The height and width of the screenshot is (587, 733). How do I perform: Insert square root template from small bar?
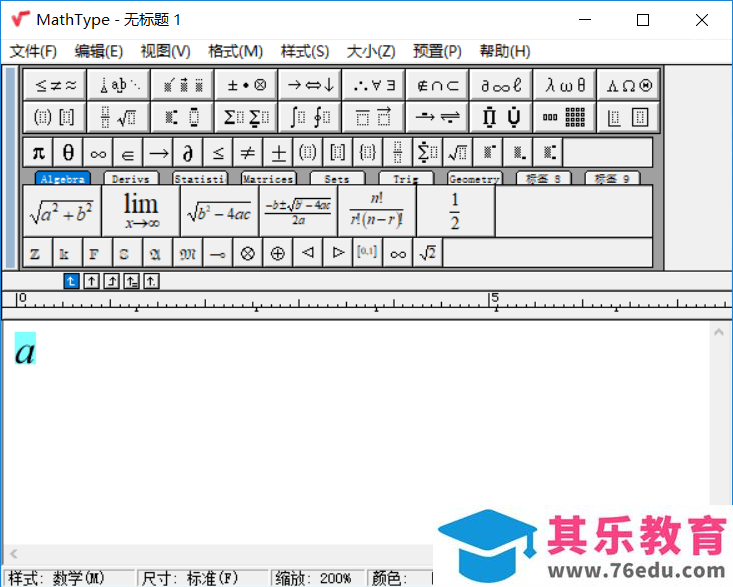click(x=457, y=152)
